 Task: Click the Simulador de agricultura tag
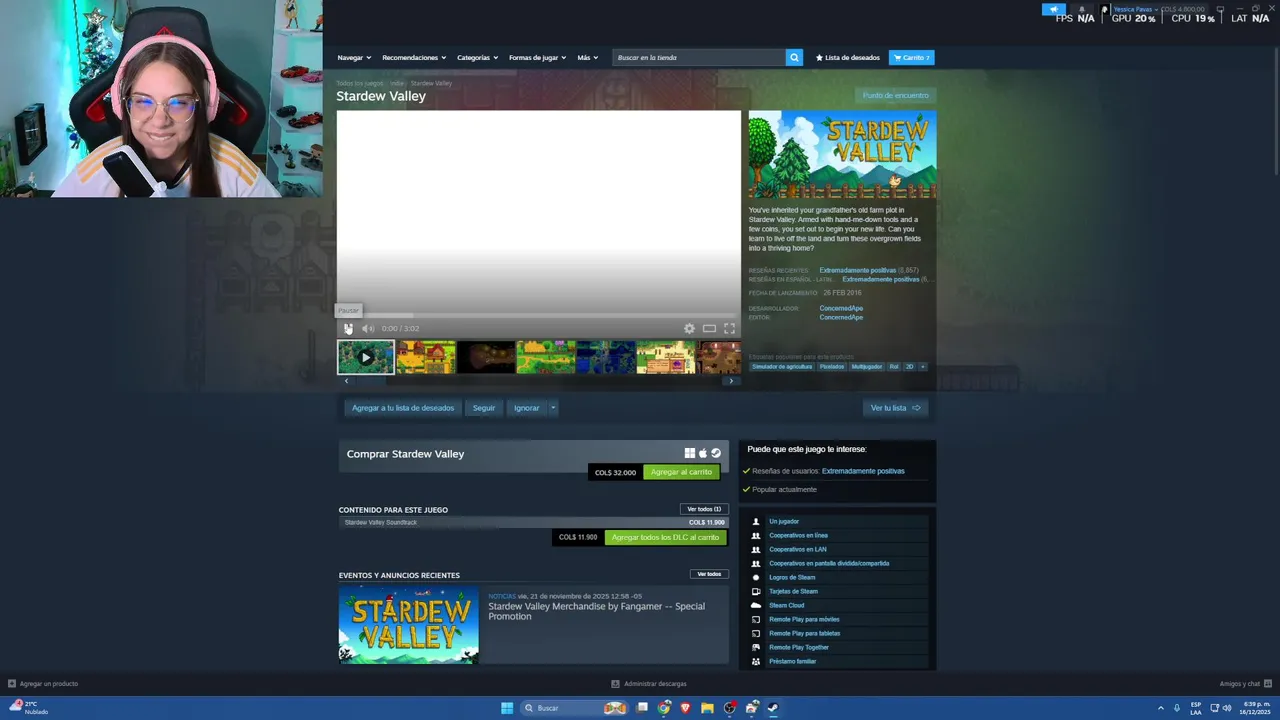point(782,367)
